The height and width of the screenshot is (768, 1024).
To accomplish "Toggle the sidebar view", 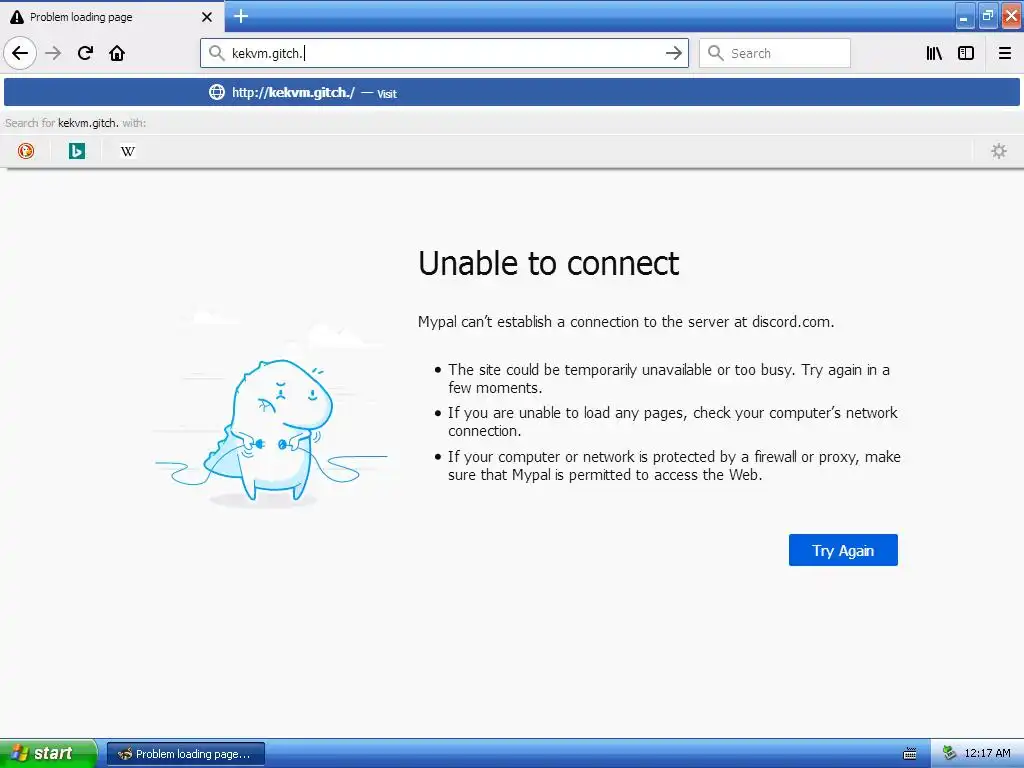I will pyautogui.click(x=966, y=53).
